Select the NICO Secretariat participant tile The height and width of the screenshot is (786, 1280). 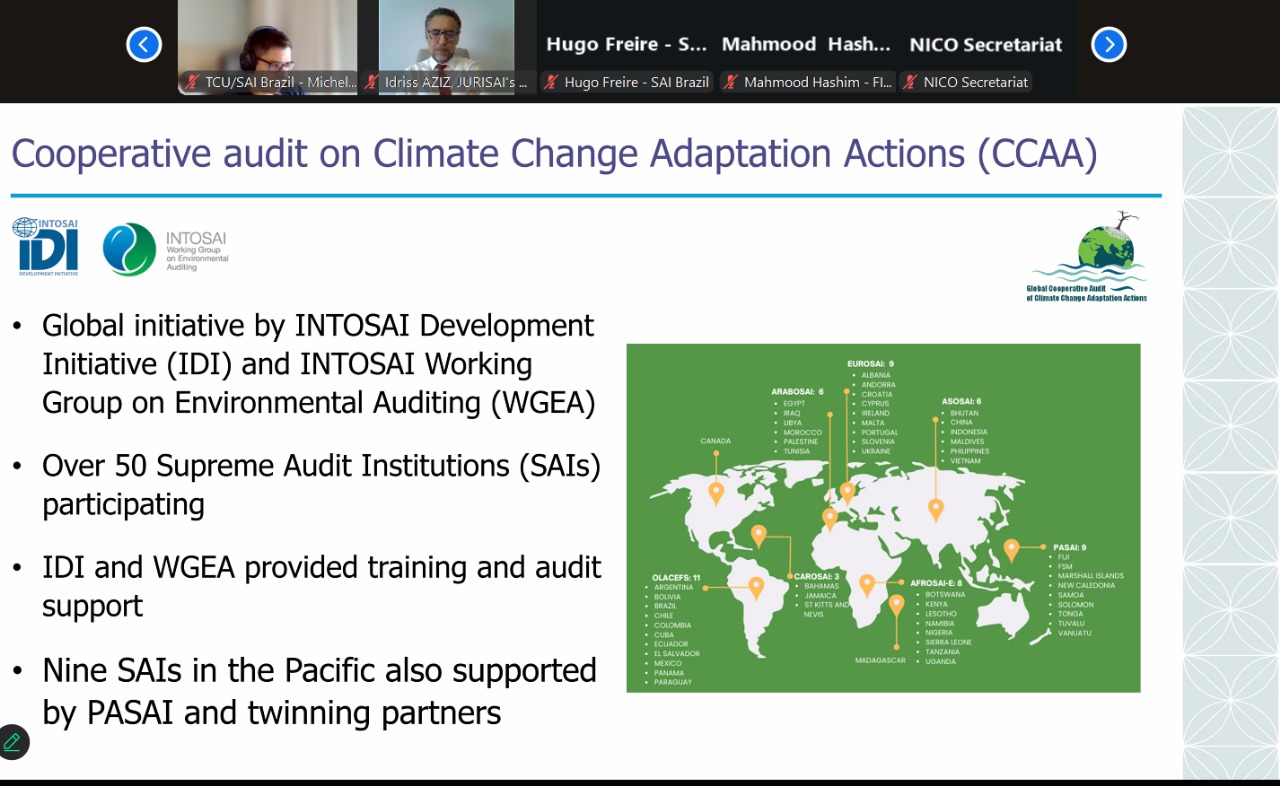[x=985, y=45]
